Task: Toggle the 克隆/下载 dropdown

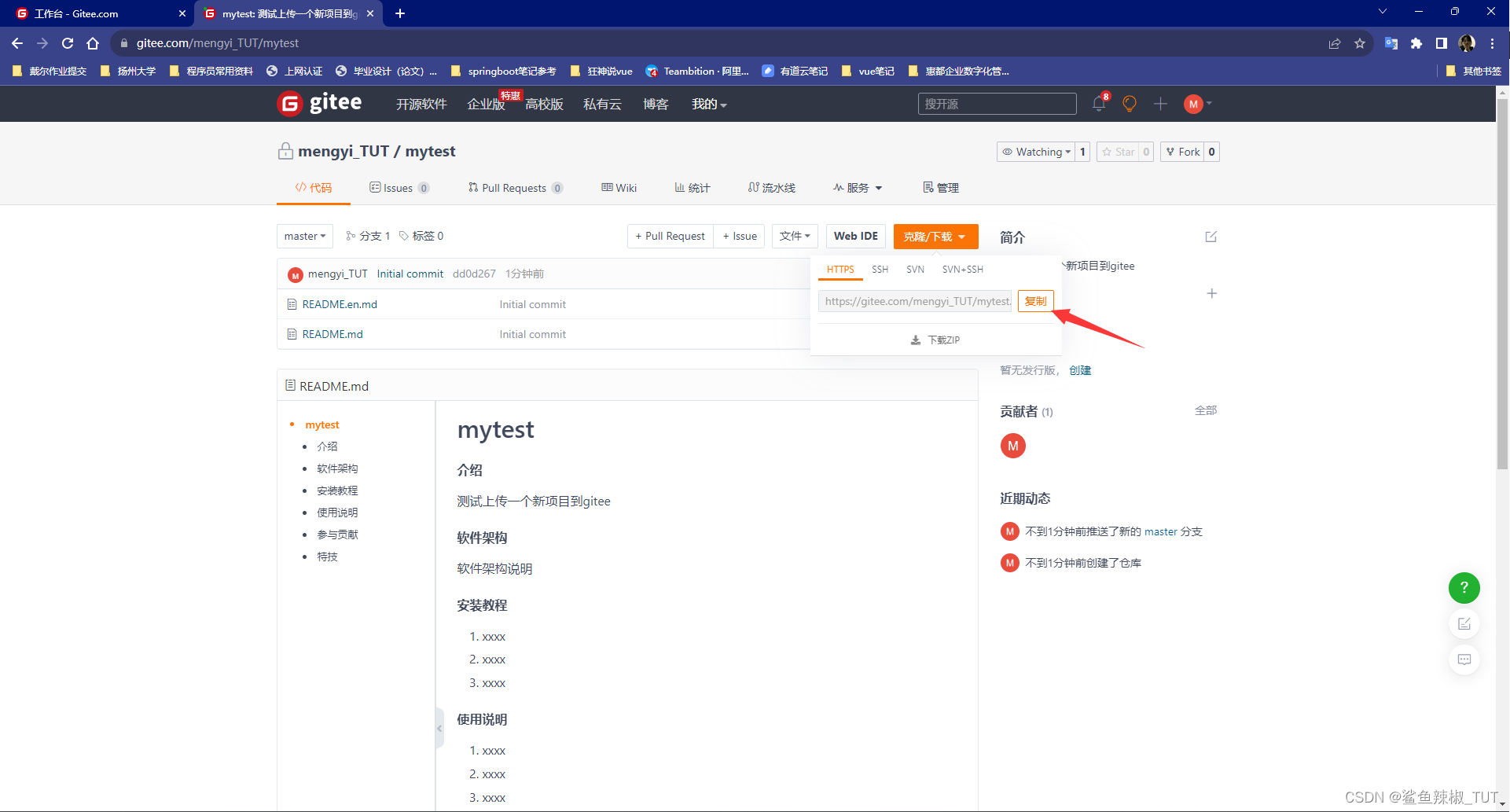Action: pos(935,236)
